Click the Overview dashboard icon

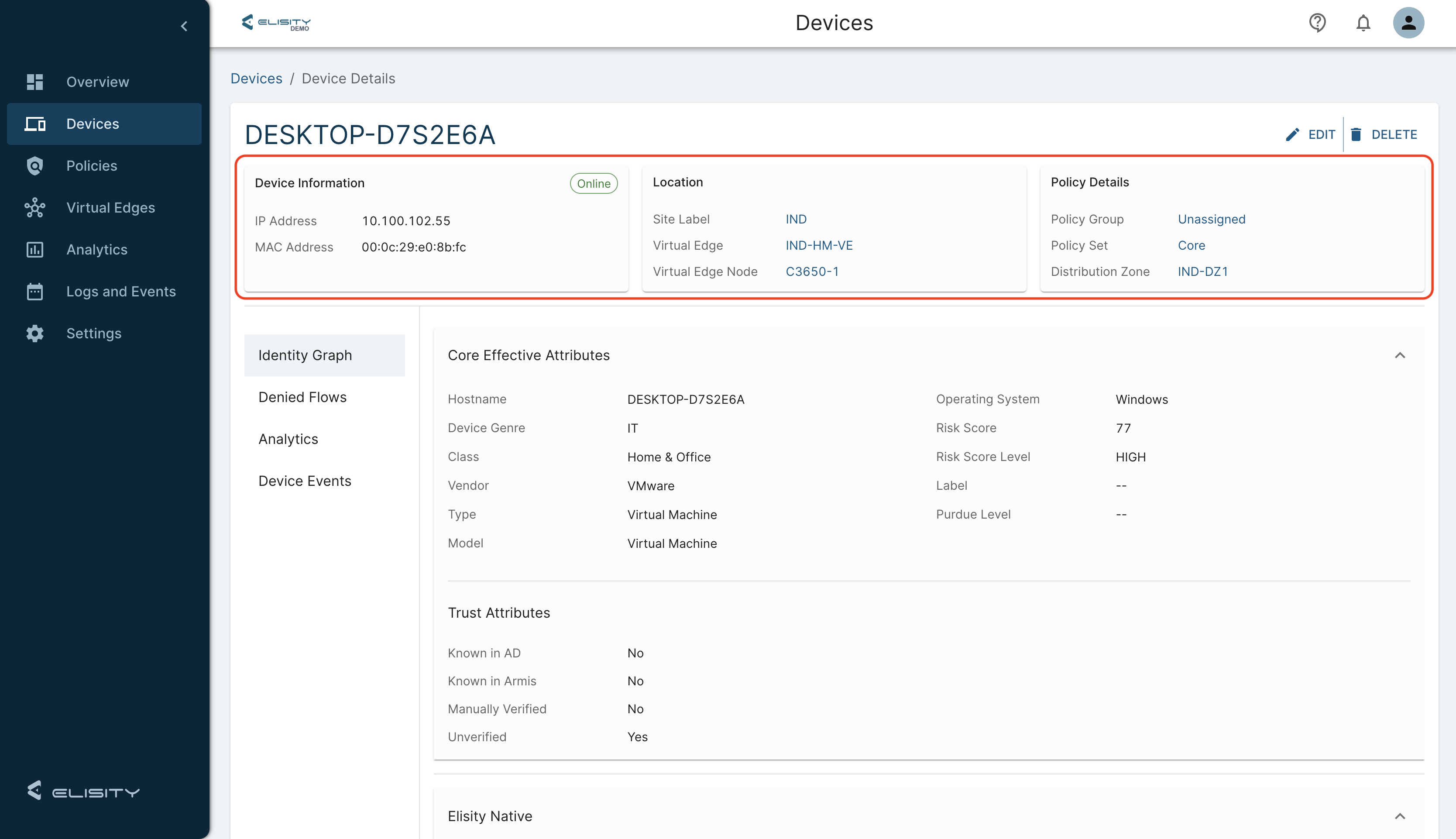tap(34, 82)
